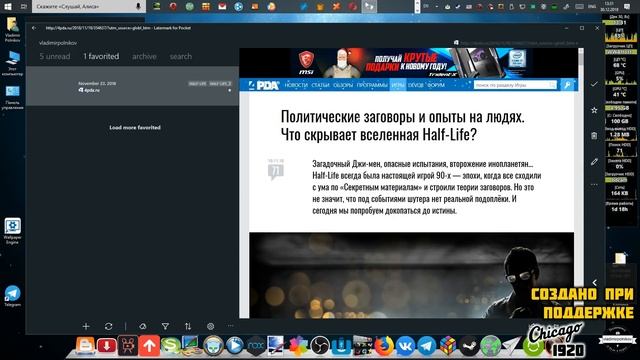Open the Rubik's cube dock app
Viewport: 640px width, 360px height.
pos(448,346)
